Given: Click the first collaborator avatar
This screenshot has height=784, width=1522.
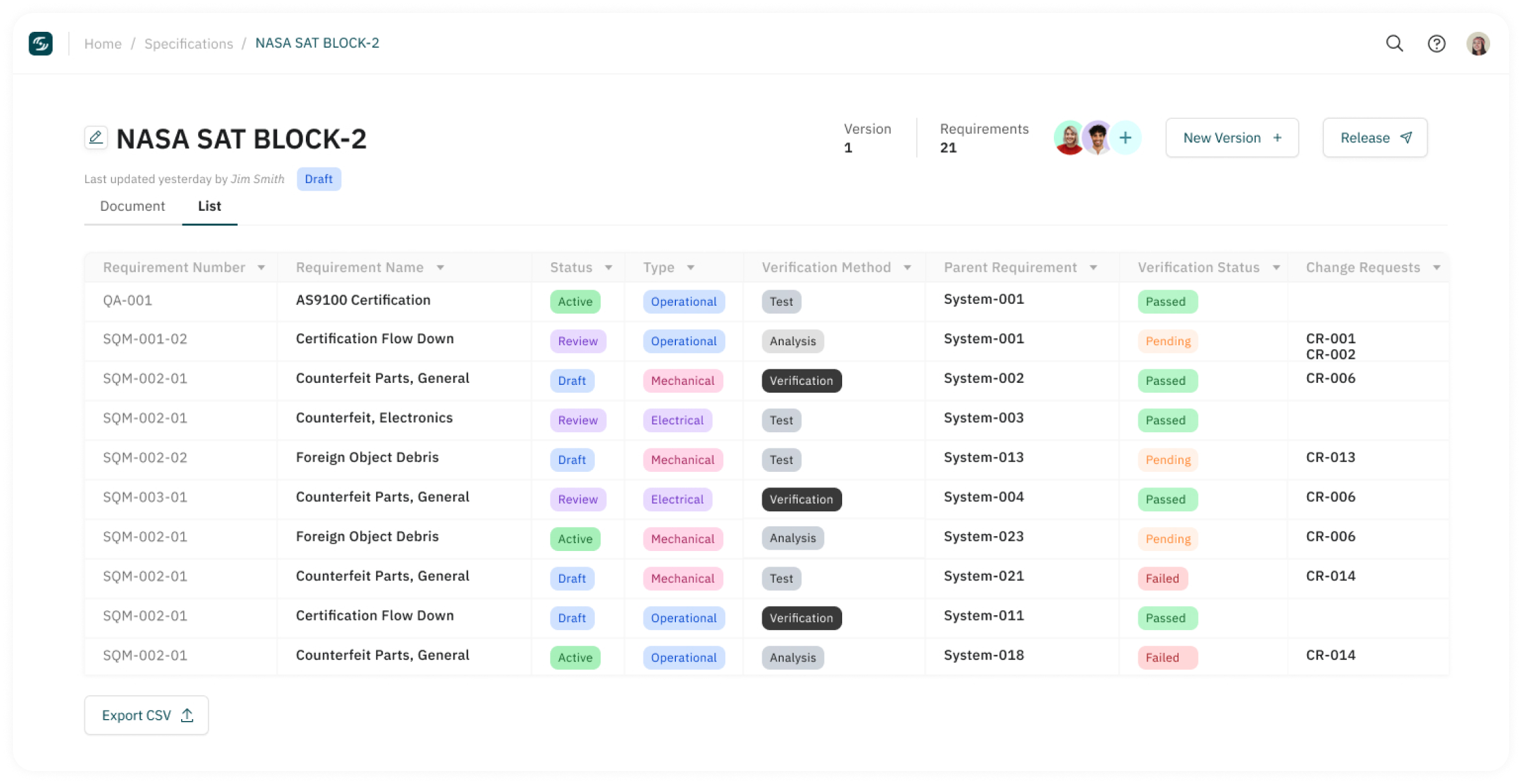Looking at the screenshot, I should point(1068,138).
